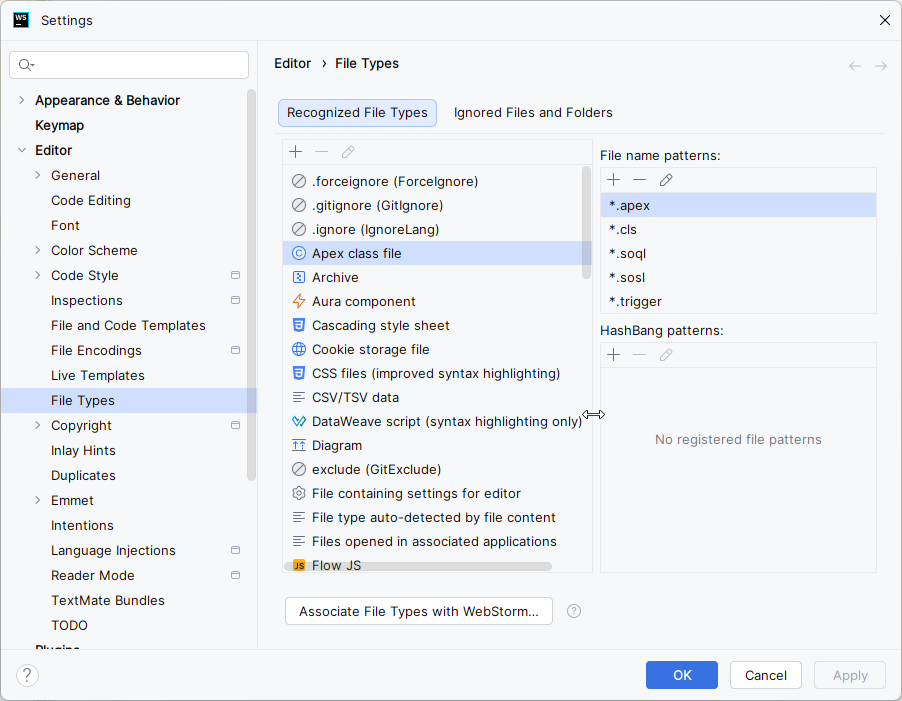Click the edit file type pencil icon
This screenshot has height=701, width=902.
348,152
